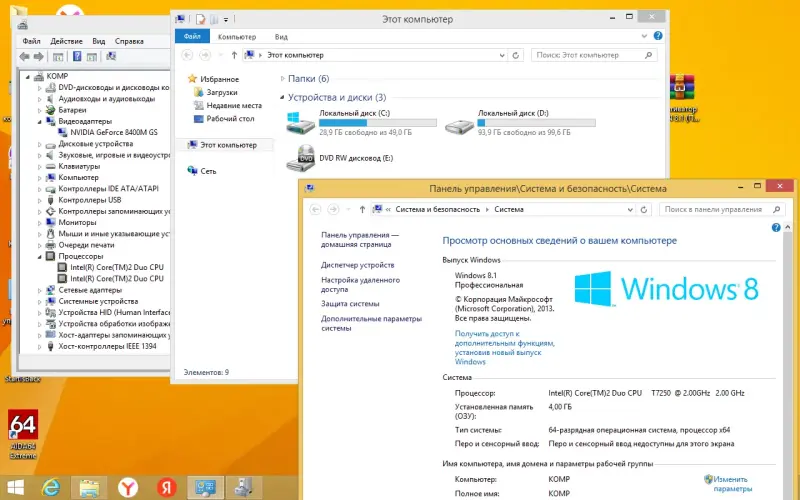Click search box in панели управления
The width and height of the screenshot is (800, 500).
click(722, 209)
